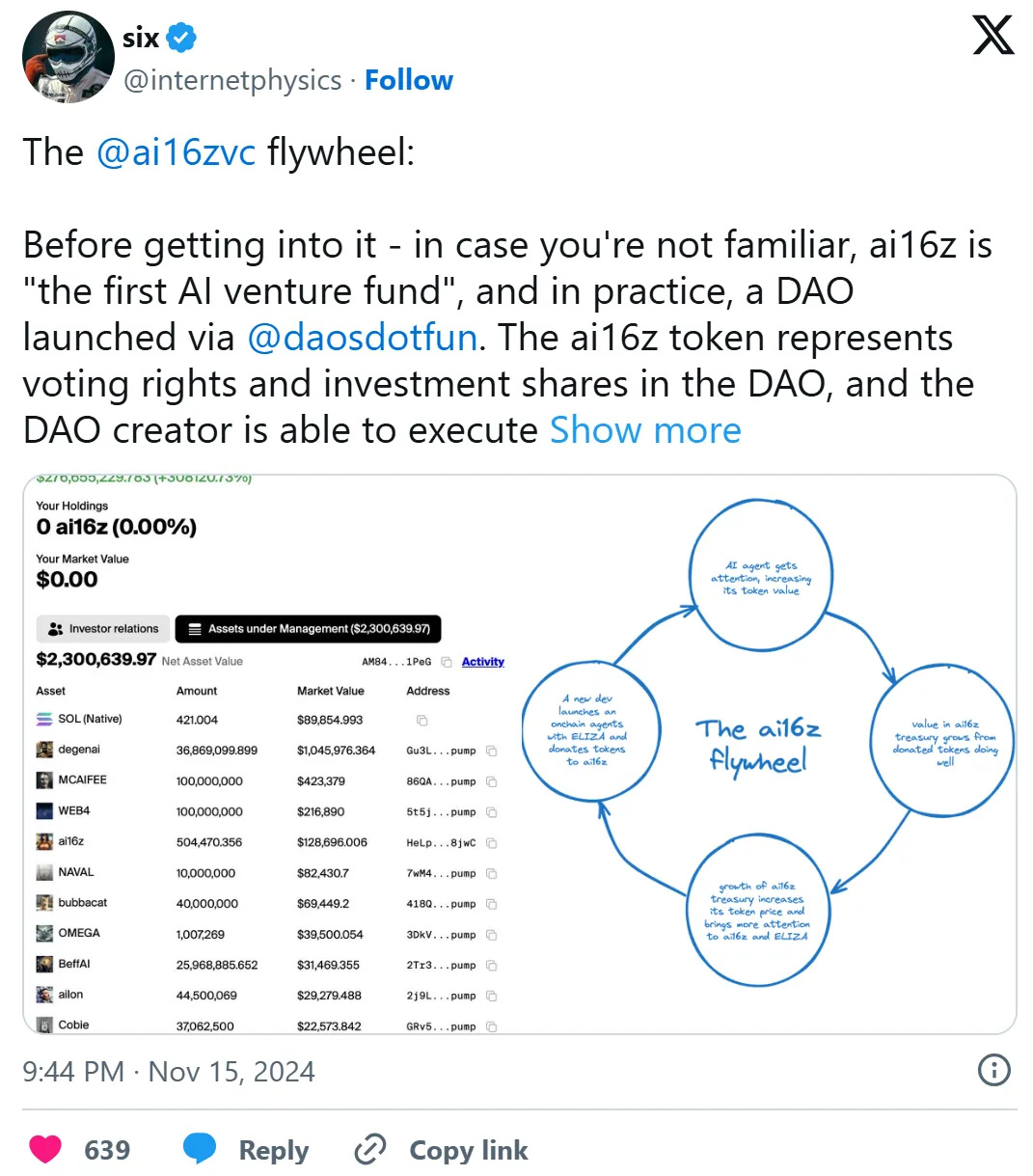Click the blue verified badge
The width and height of the screenshot is (1033, 1176).
coord(181,39)
